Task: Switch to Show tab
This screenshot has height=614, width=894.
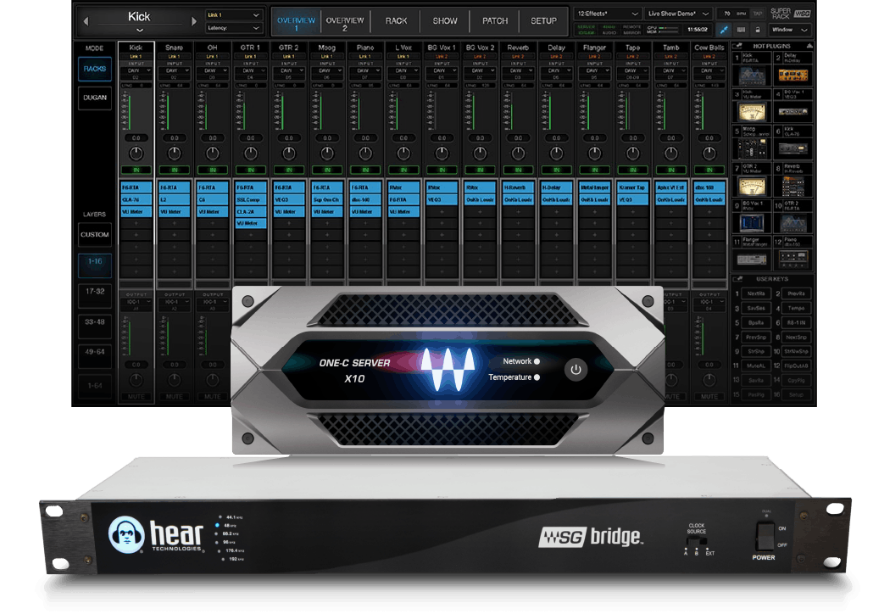Action: point(445,21)
